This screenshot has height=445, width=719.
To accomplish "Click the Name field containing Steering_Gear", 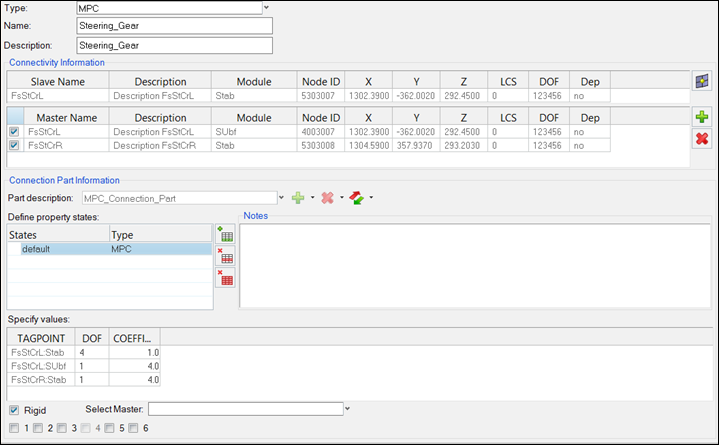I will pyautogui.click(x=174, y=26).
